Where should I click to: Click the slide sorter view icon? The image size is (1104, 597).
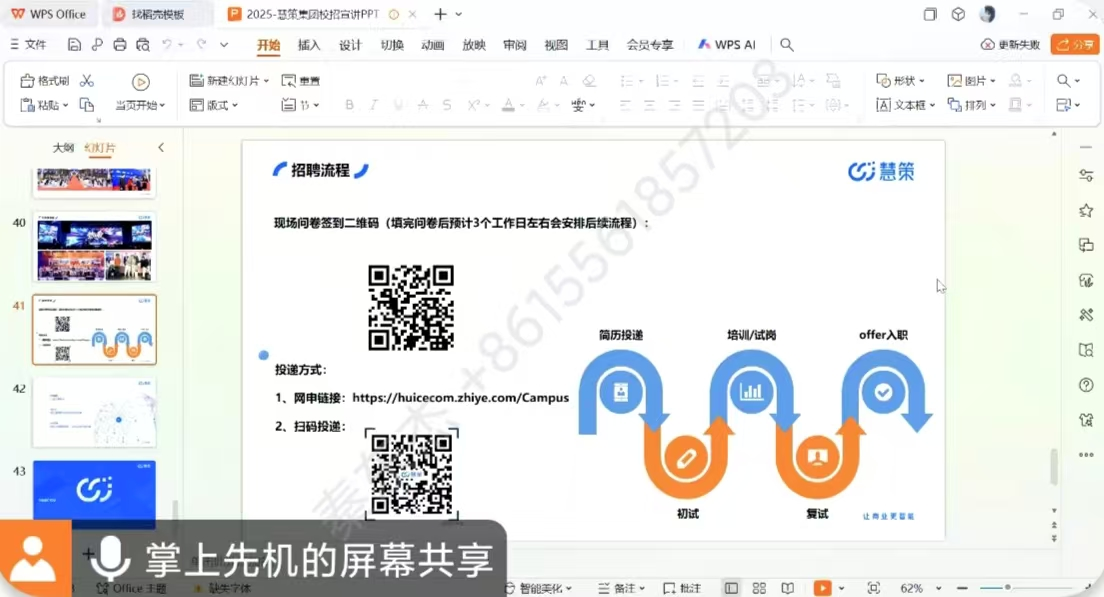759,589
